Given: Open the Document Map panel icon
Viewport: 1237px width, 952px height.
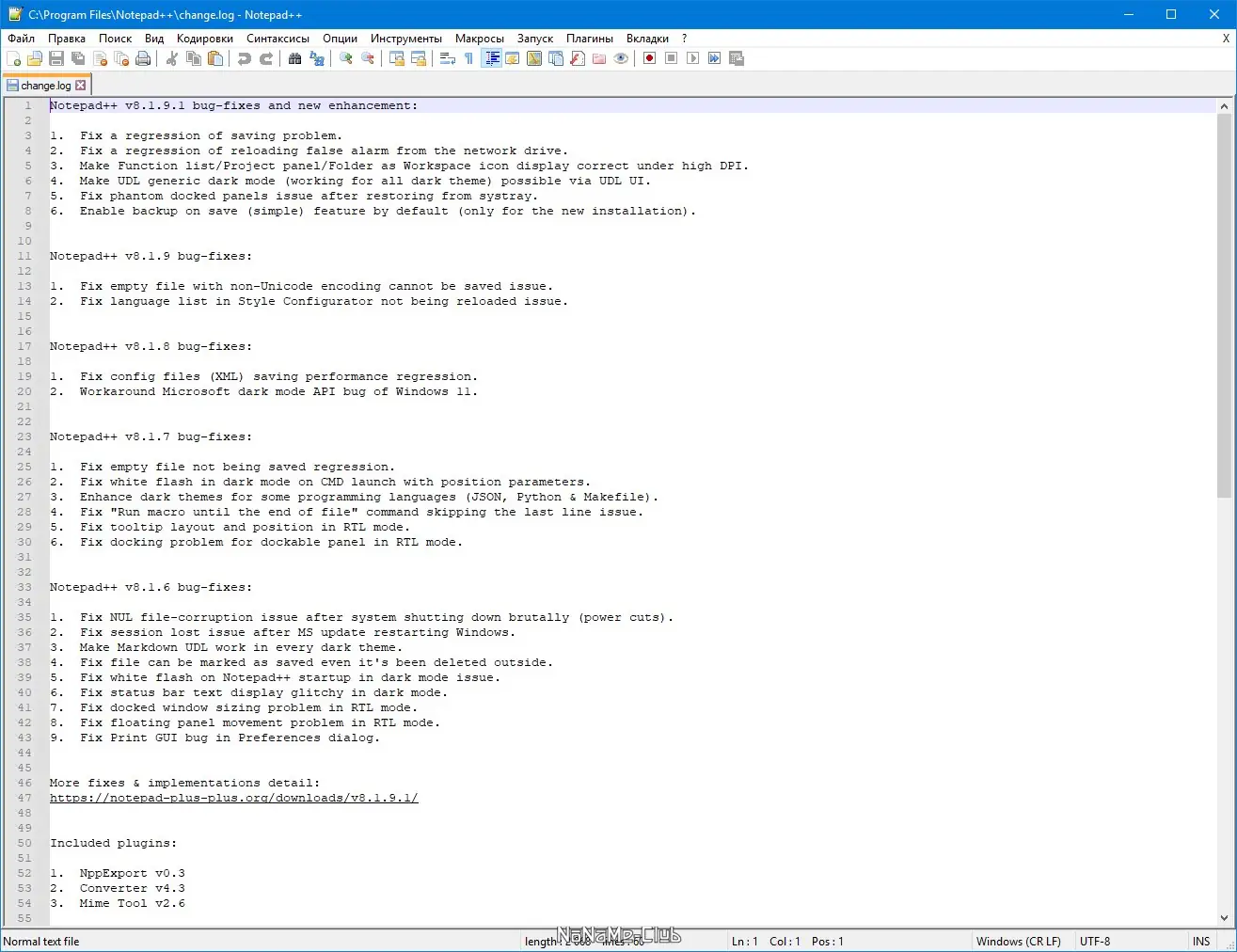Looking at the screenshot, I should coord(534,58).
